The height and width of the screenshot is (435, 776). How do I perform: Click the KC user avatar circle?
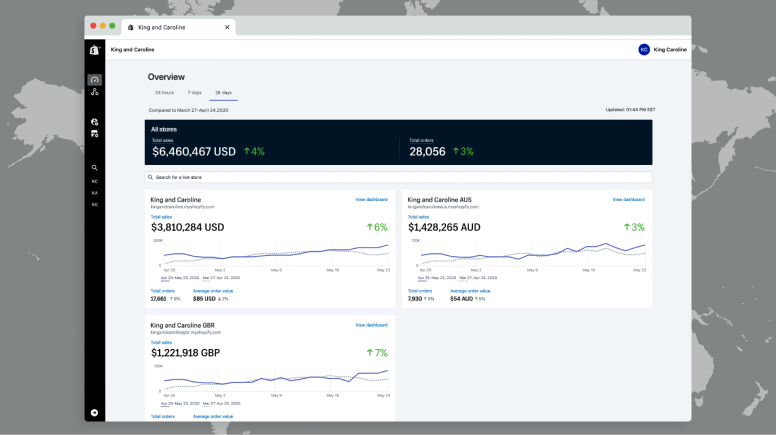coord(644,49)
